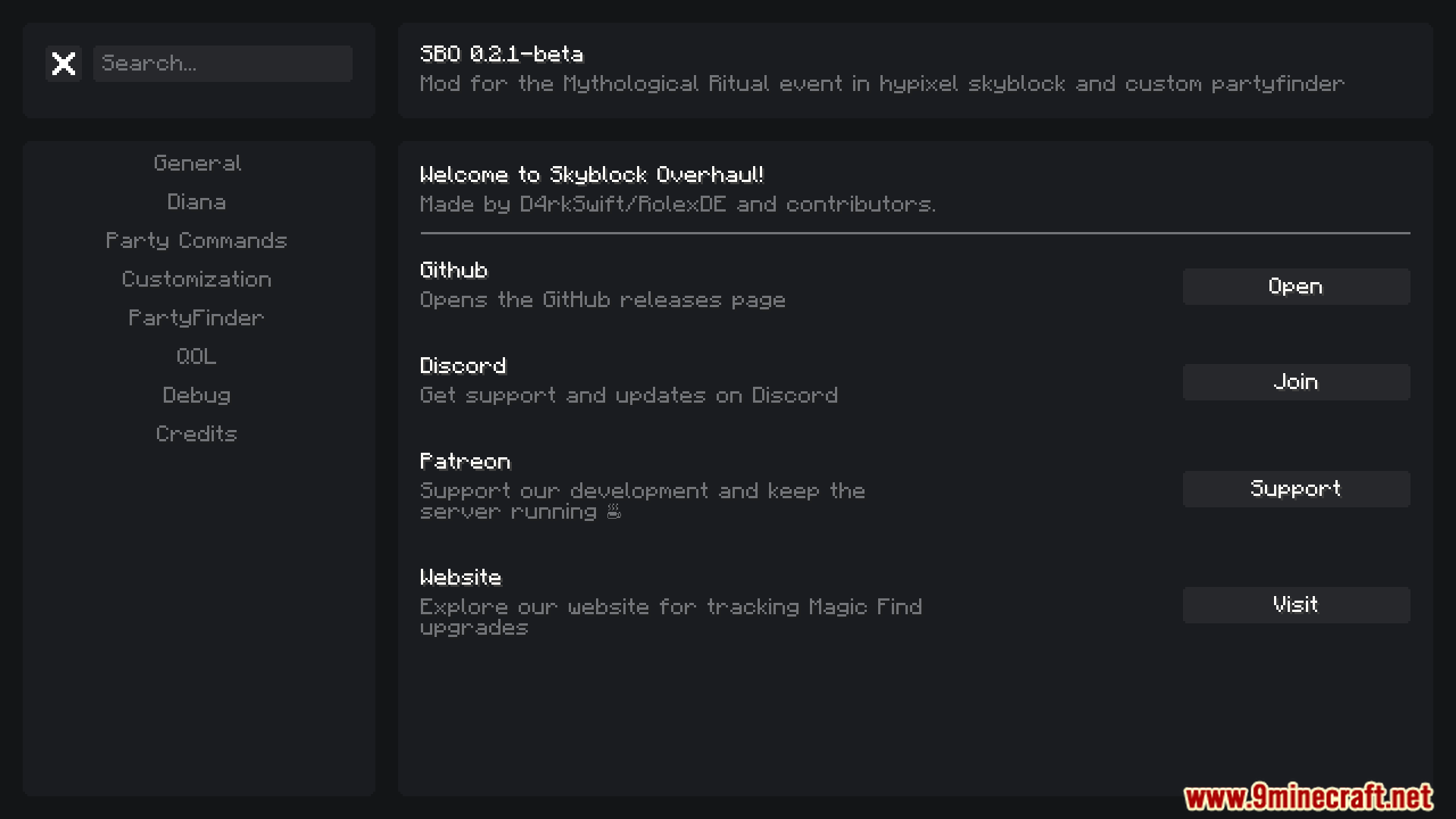The image size is (1456, 819).
Task: Select the Diana category
Action: (196, 202)
